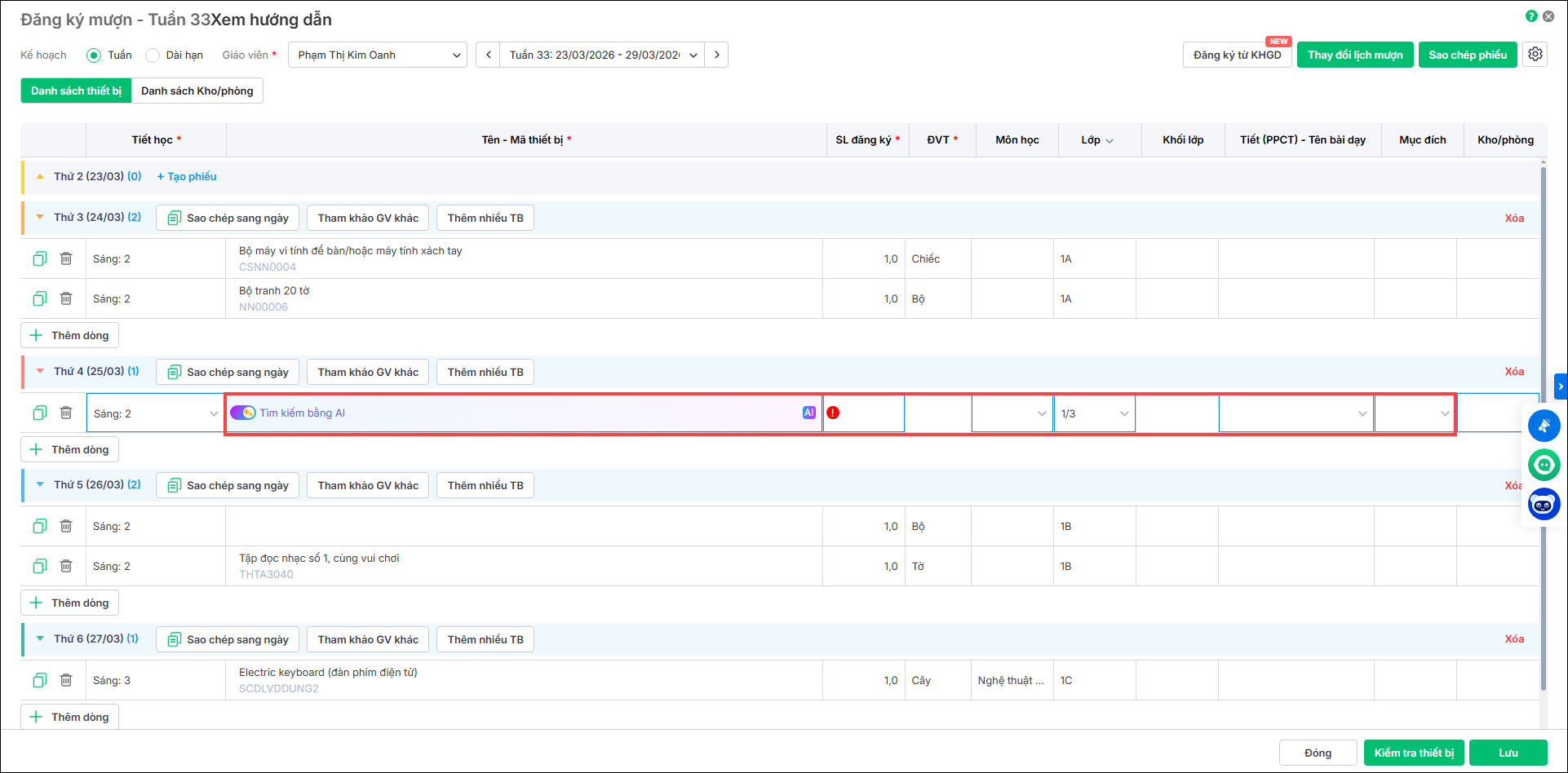The image size is (1568, 773).
Task: Click Tạo phiếu link for Thứ 2
Action: (187, 176)
